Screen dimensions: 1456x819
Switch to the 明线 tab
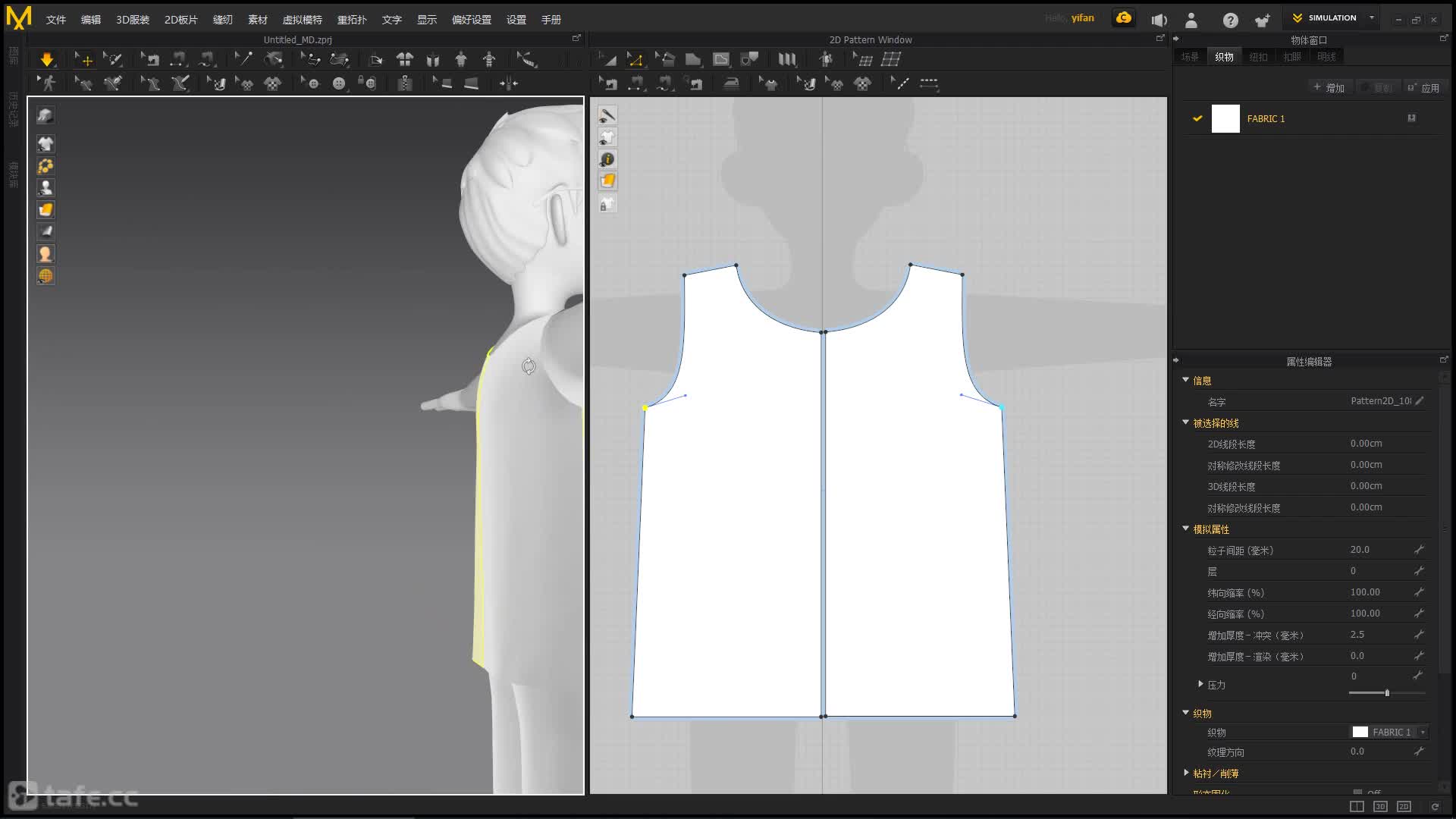pos(1326,57)
